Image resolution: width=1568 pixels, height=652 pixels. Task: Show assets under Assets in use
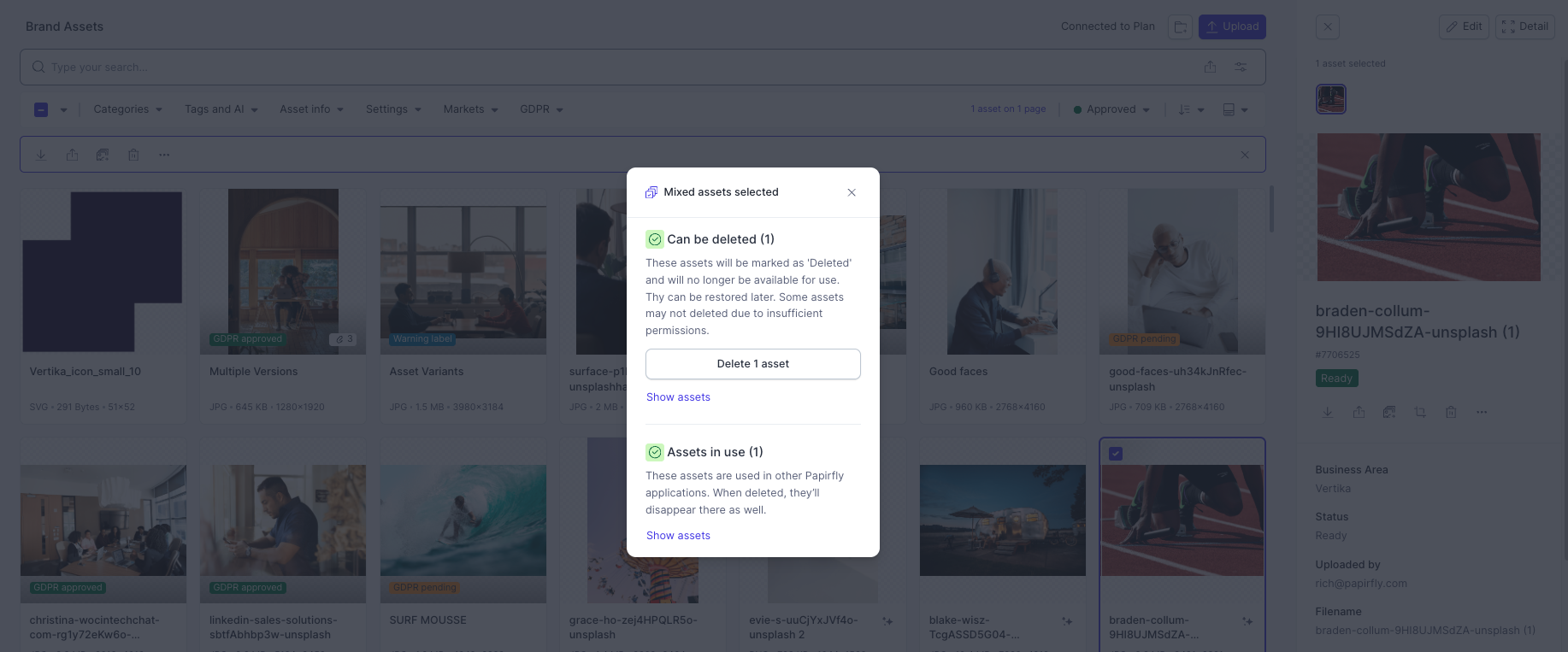pos(678,536)
